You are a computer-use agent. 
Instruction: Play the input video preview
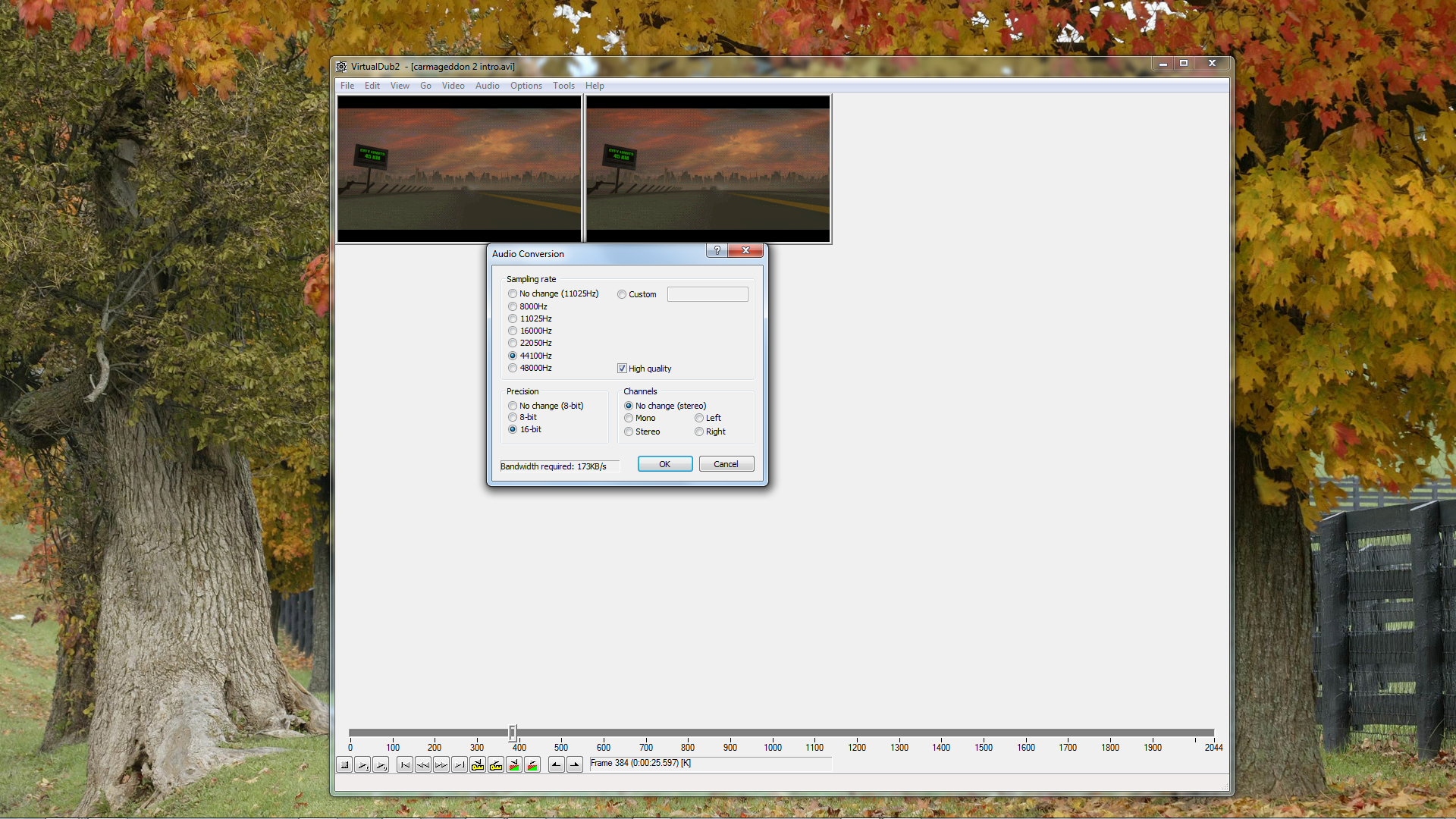click(x=362, y=764)
